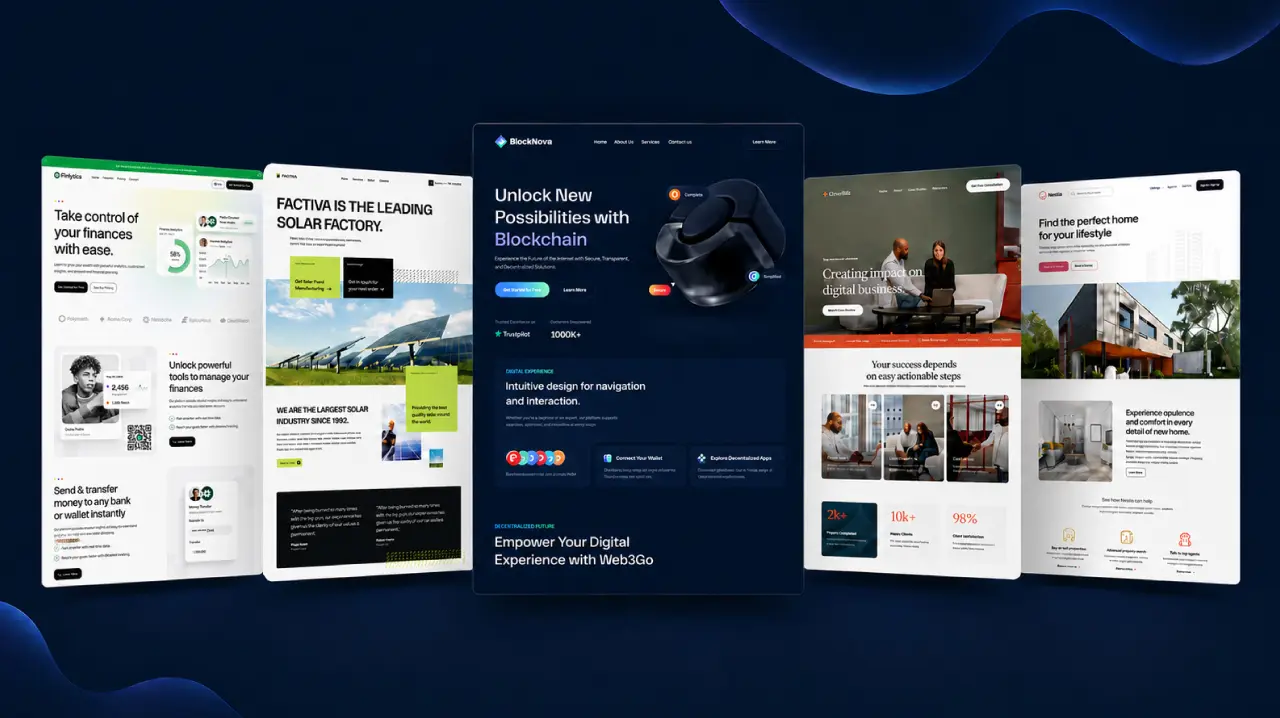
Task: Click the Trustpilot star logo
Action: click(499, 334)
